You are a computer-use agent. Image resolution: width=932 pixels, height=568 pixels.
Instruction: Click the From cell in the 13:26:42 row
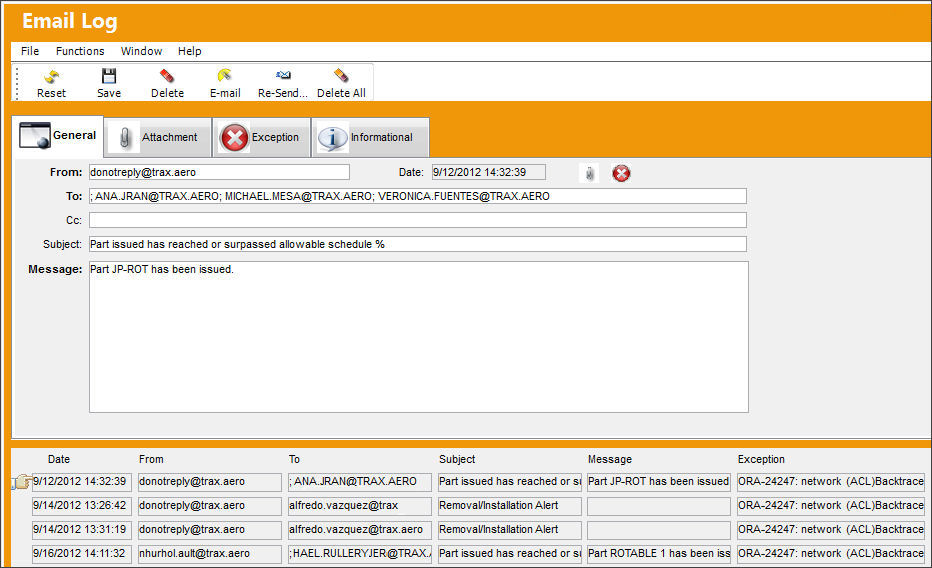click(x=210, y=506)
